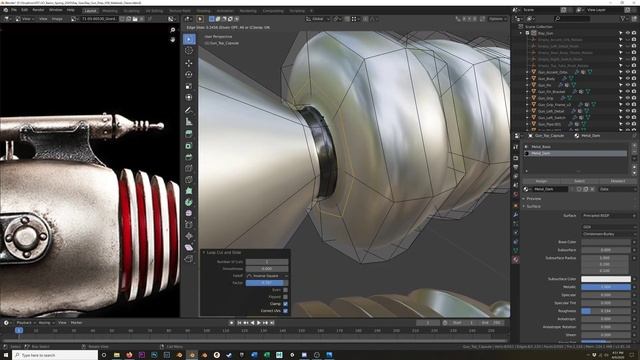
Task: Select the Knife tool
Action: point(189,180)
